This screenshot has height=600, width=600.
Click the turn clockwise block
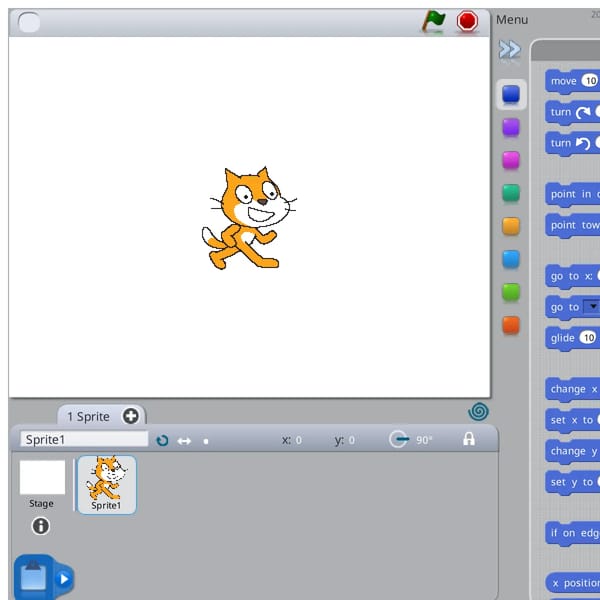572,112
